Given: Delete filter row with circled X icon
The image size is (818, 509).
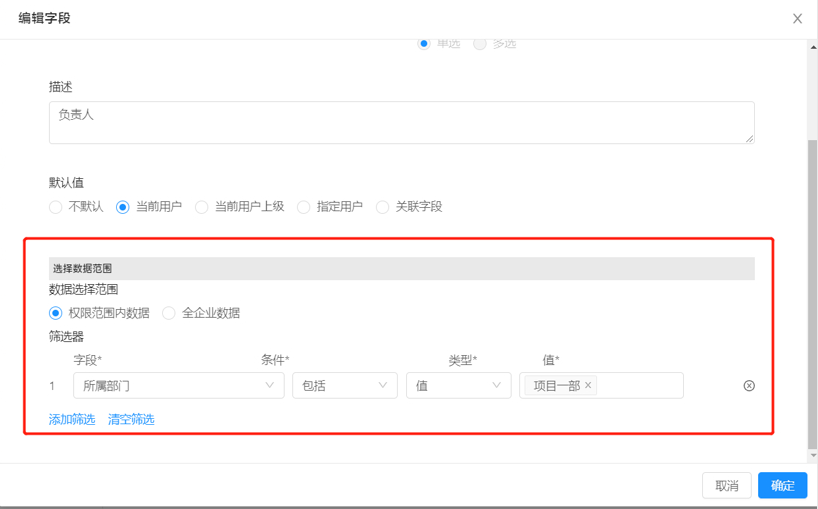Looking at the screenshot, I should coord(749,386).
